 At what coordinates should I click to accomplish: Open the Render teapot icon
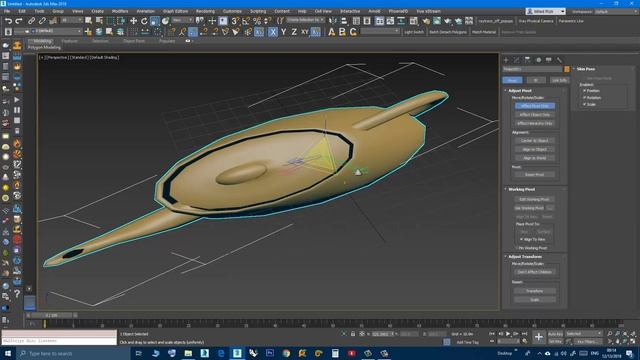[x=447, y=21]
